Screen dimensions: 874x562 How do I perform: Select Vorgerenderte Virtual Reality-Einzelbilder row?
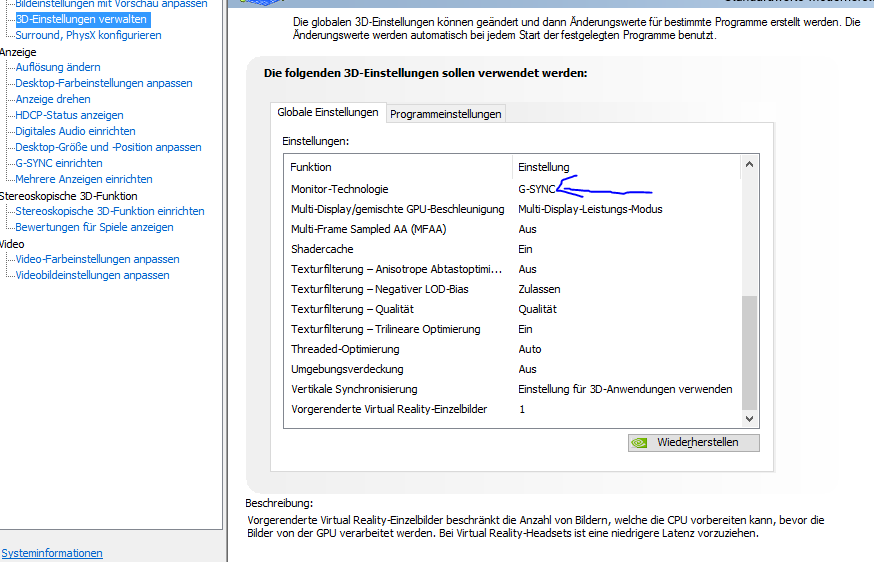(513, 410)
